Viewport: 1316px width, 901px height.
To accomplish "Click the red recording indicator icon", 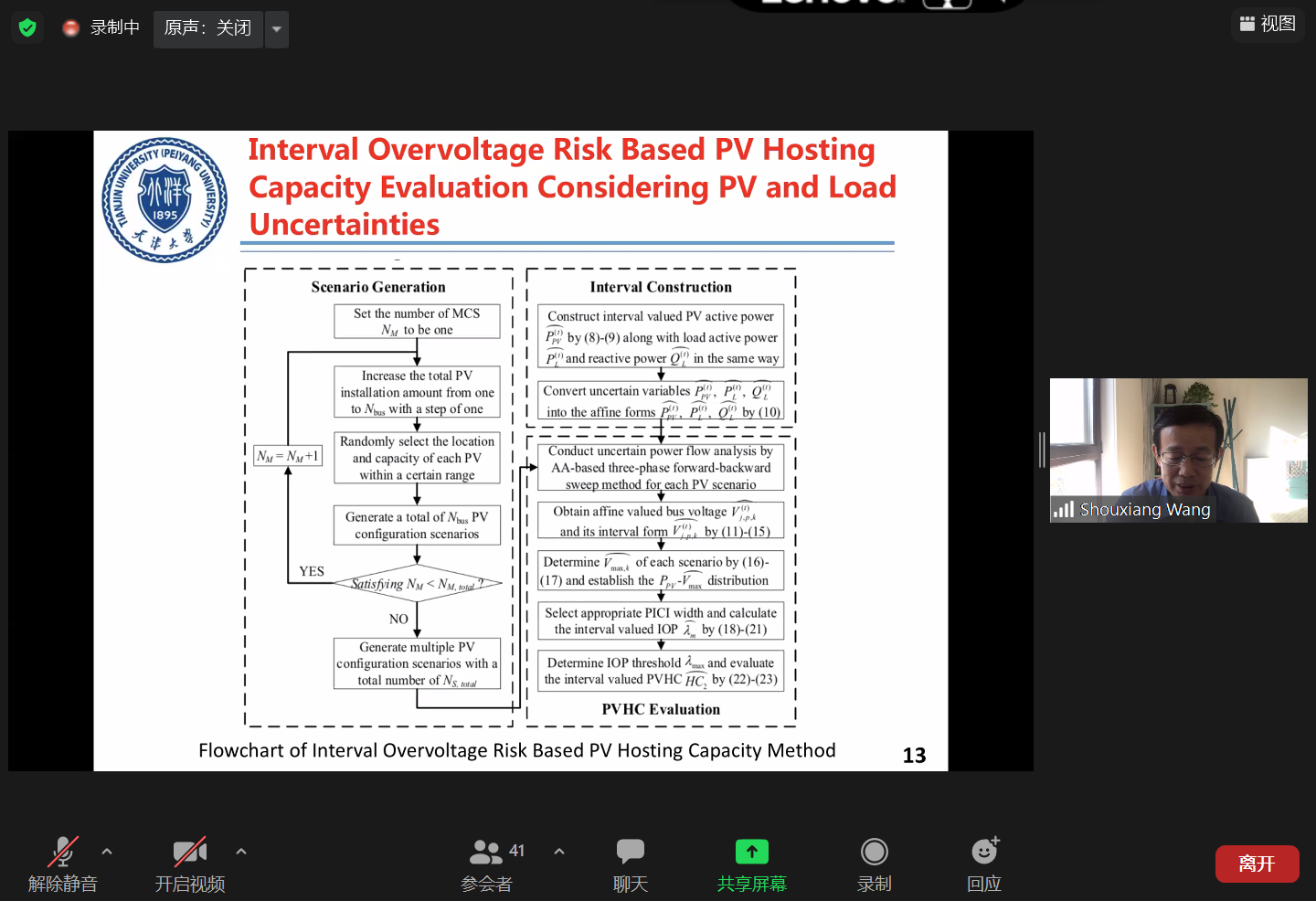I will coord(71,28).
